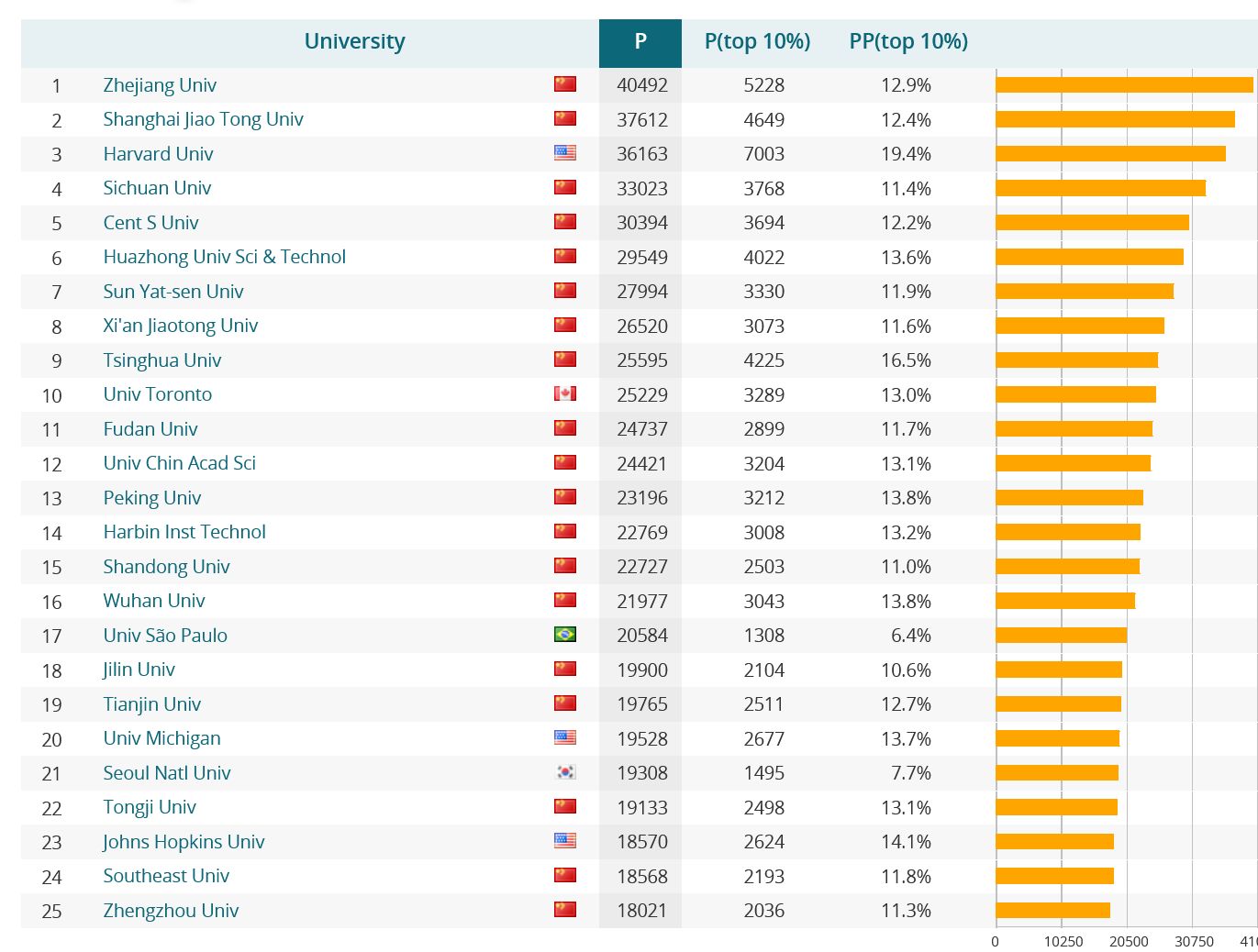Open the Seoul Natl Univ link
The image size is (1258, 952).
point(167,773)
